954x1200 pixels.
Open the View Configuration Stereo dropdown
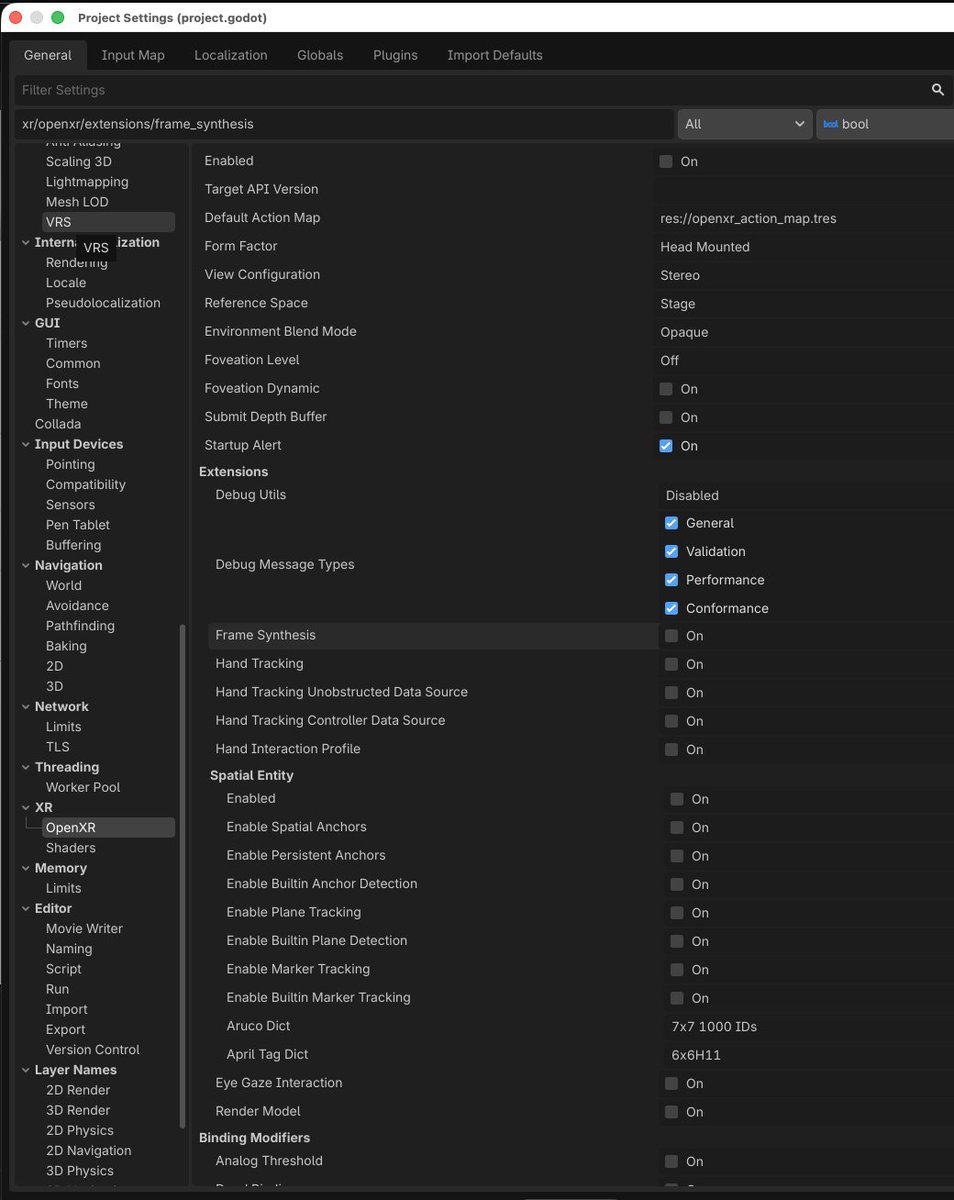803,275
